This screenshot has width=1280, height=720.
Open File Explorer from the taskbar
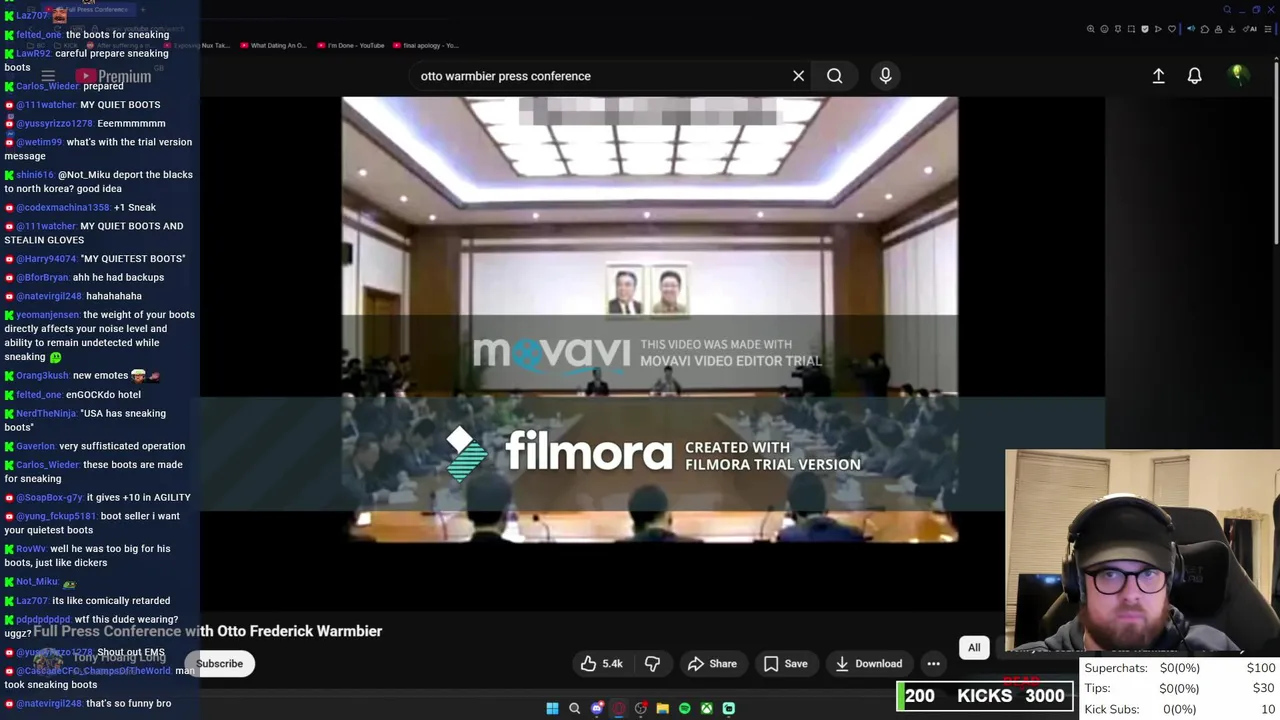662,708
